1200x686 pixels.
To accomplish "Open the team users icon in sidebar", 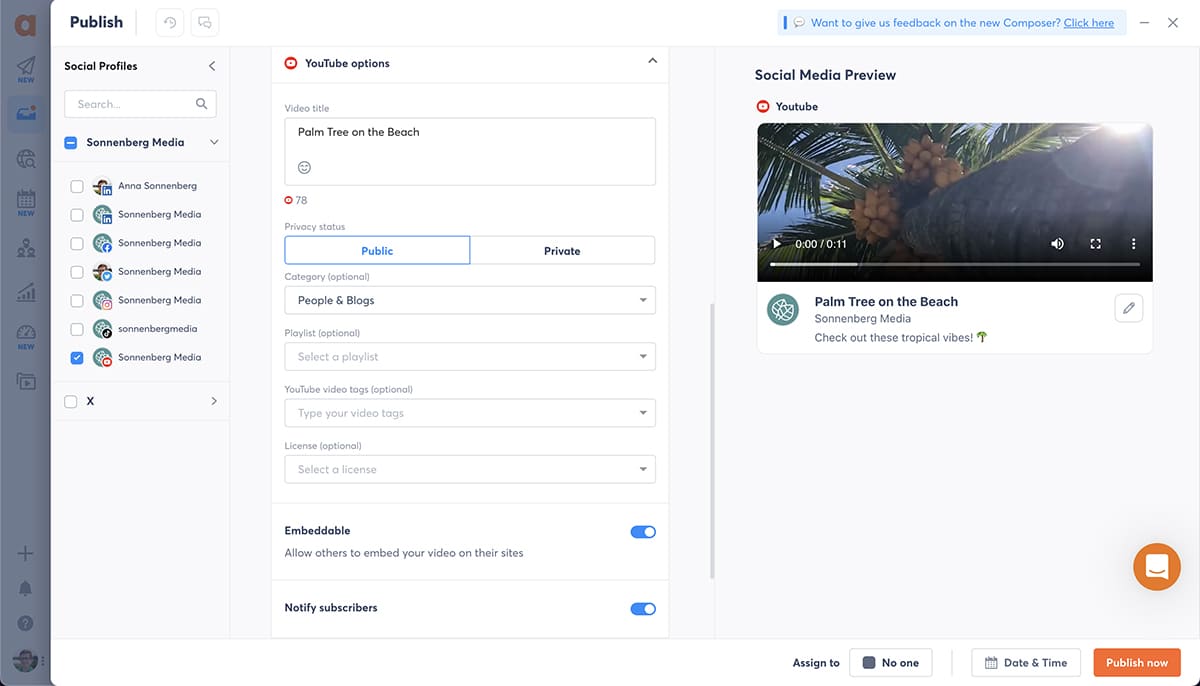I will coord(26,248).
